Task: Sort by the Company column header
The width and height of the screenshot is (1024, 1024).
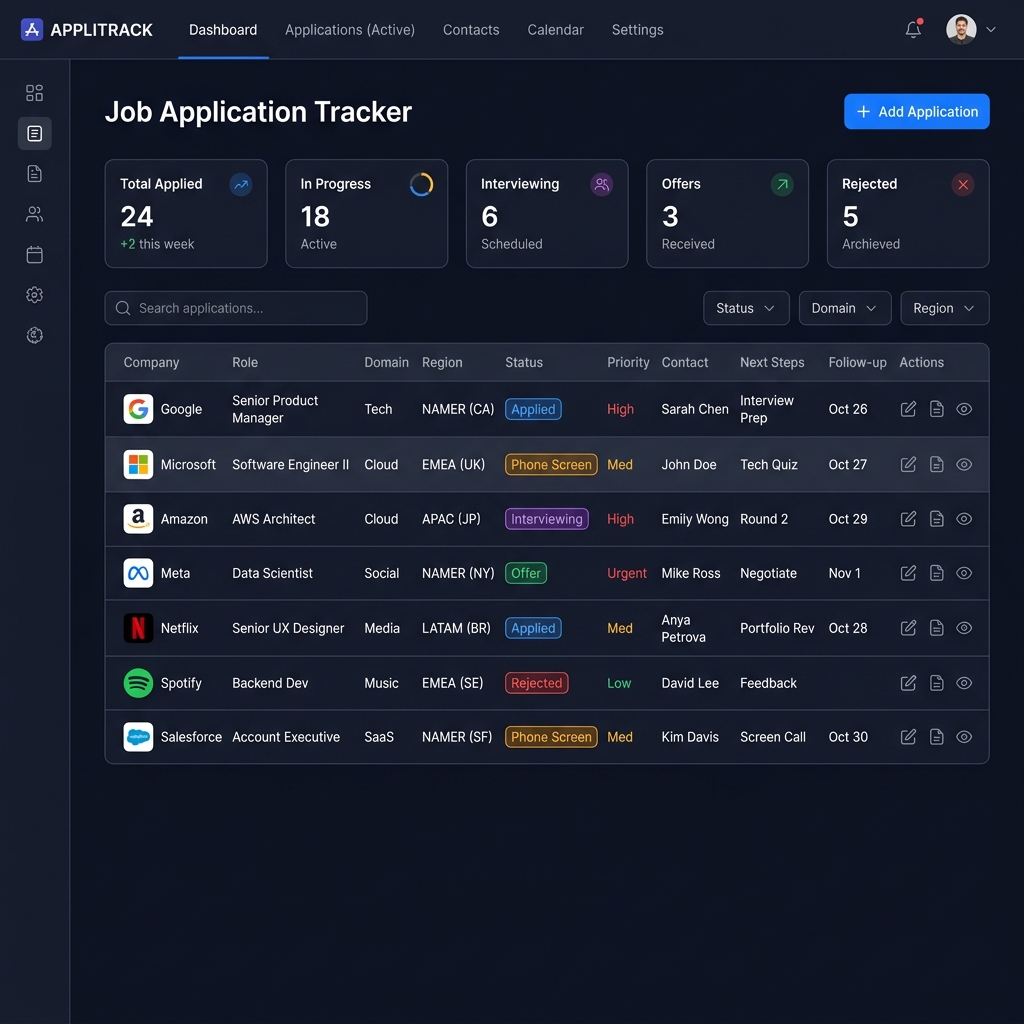Action: coord(152,362)
